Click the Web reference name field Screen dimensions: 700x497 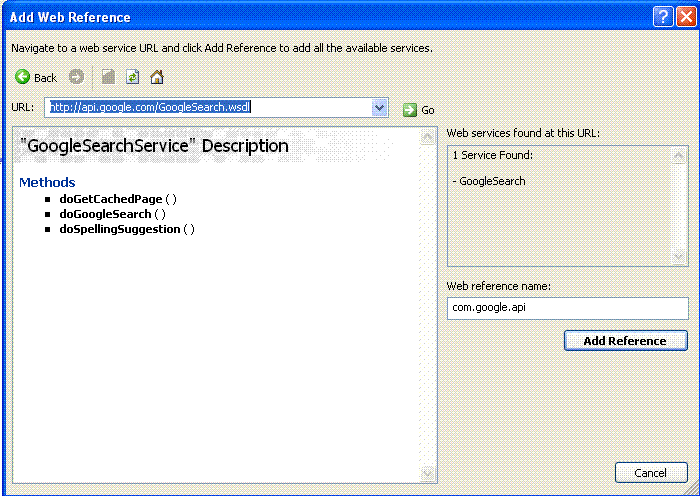pos(567,308)
